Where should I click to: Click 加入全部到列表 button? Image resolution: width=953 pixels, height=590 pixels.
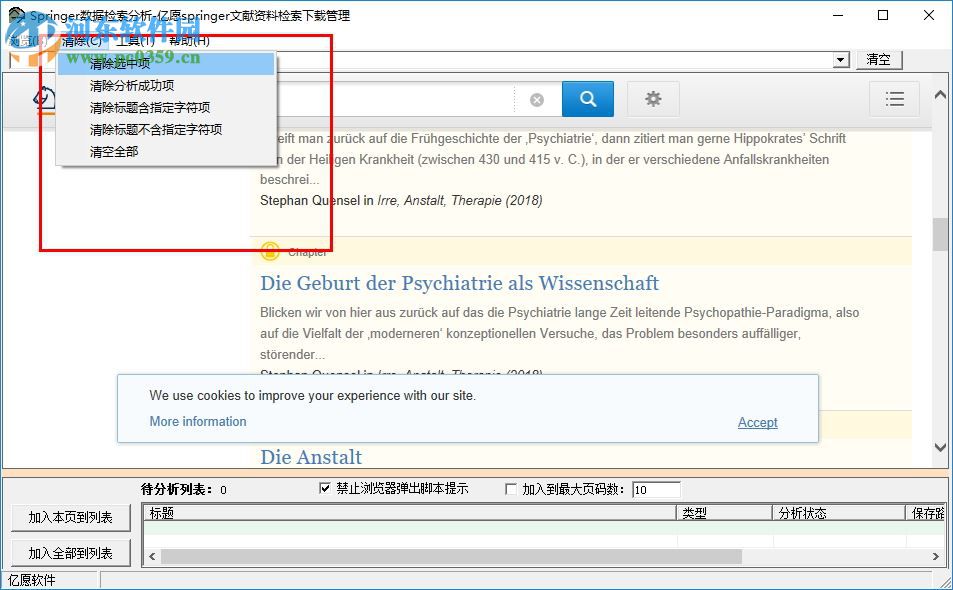(71, 554)
